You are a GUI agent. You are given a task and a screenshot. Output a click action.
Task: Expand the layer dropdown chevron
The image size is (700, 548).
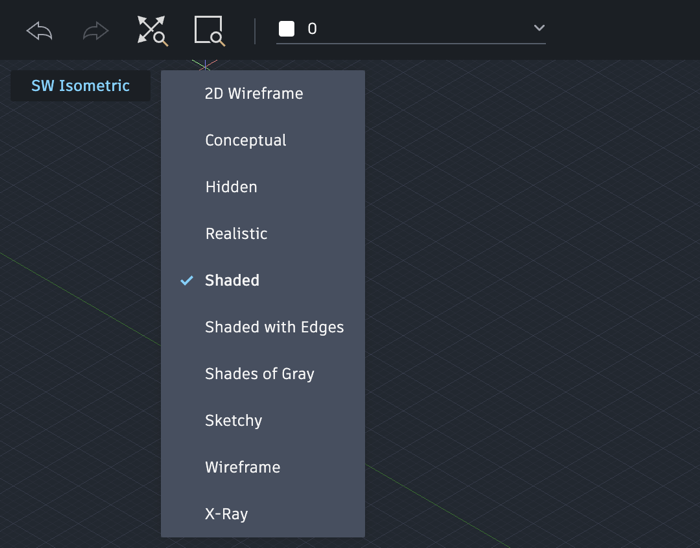(539, 29)
